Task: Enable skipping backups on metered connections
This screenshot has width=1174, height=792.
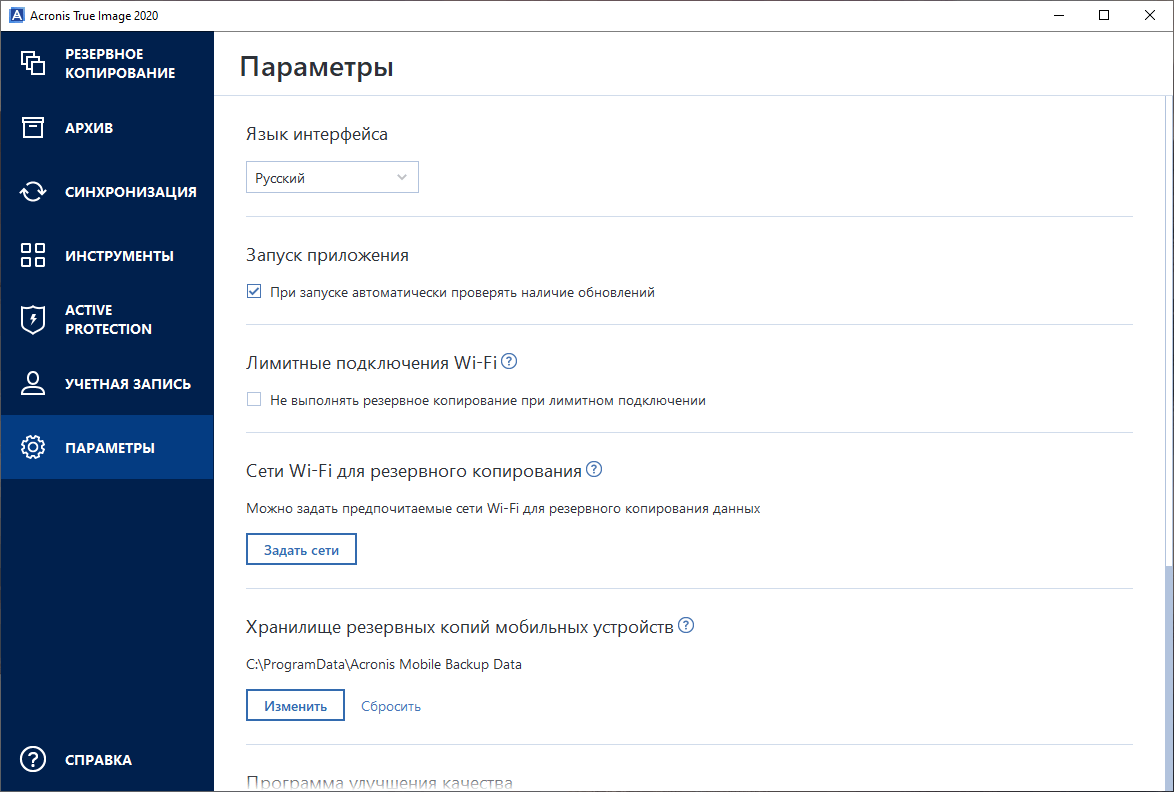Action: coord(254,399)
